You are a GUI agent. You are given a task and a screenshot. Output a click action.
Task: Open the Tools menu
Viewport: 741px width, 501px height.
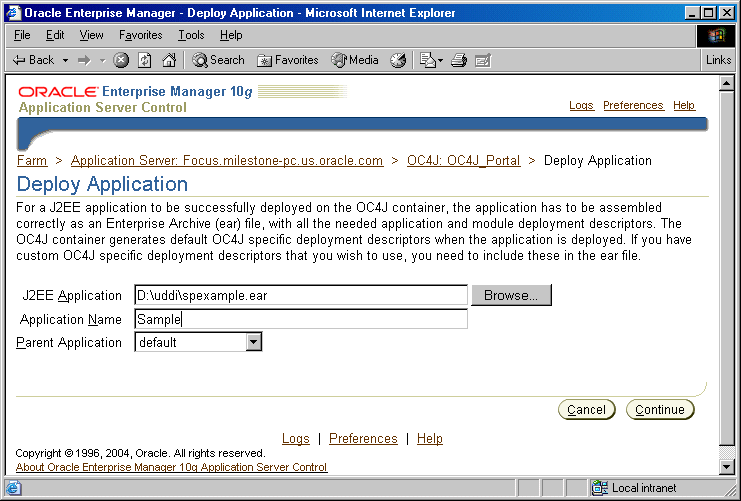(191, 35)
